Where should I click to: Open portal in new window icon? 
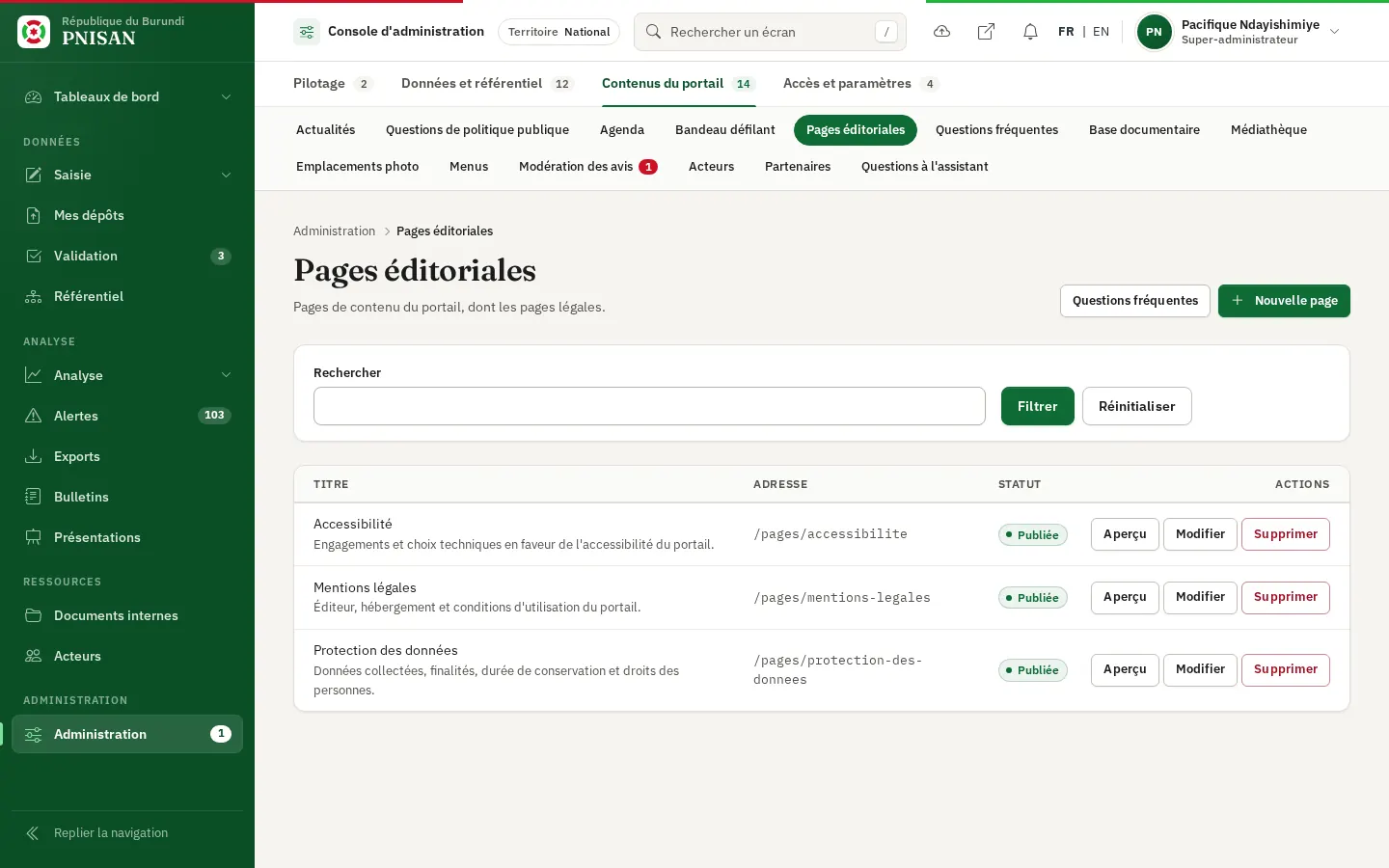(x=986, y=32)
